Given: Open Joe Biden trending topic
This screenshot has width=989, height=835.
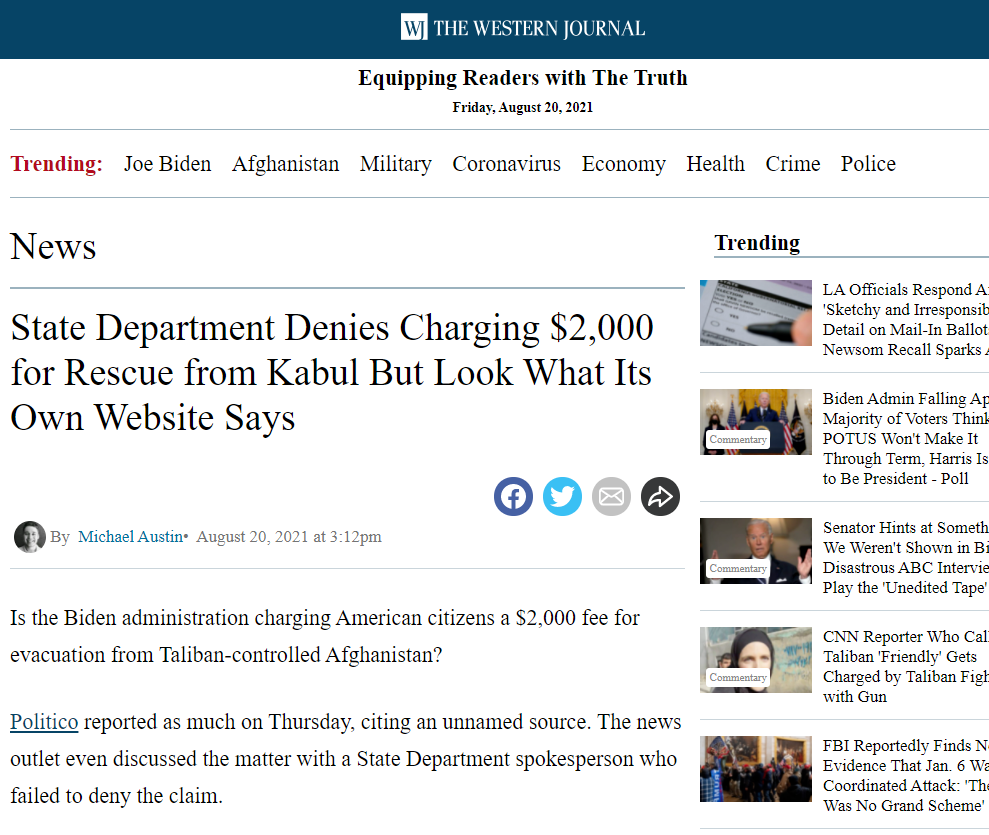Looking at the screenshot, I should click(167, 164).
